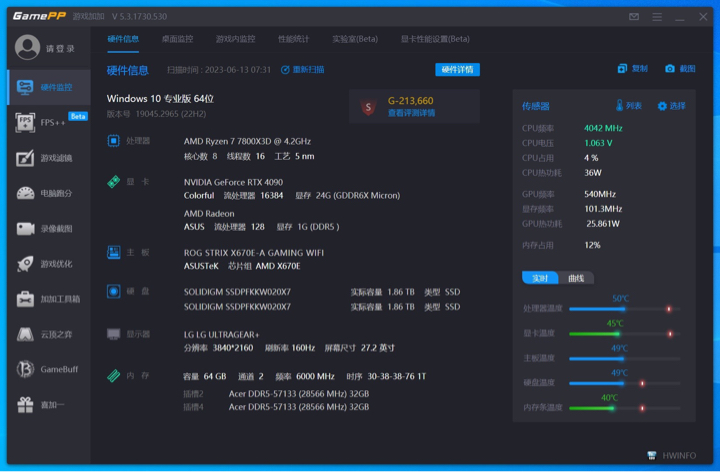The height and width of the screenshot is (472, 720).
Task: Click 请登录 login text
Action: coord(60,49)
